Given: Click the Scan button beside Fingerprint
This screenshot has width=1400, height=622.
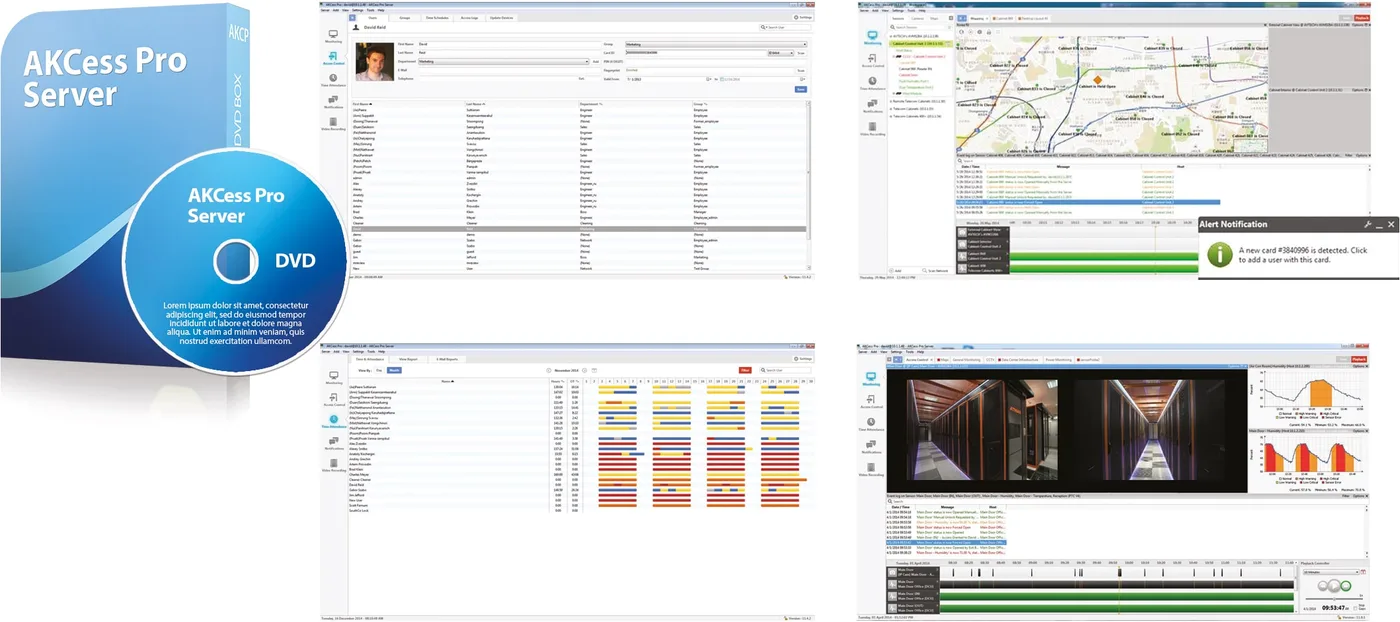Looking at the screenshot, I should tap(801, 71).
